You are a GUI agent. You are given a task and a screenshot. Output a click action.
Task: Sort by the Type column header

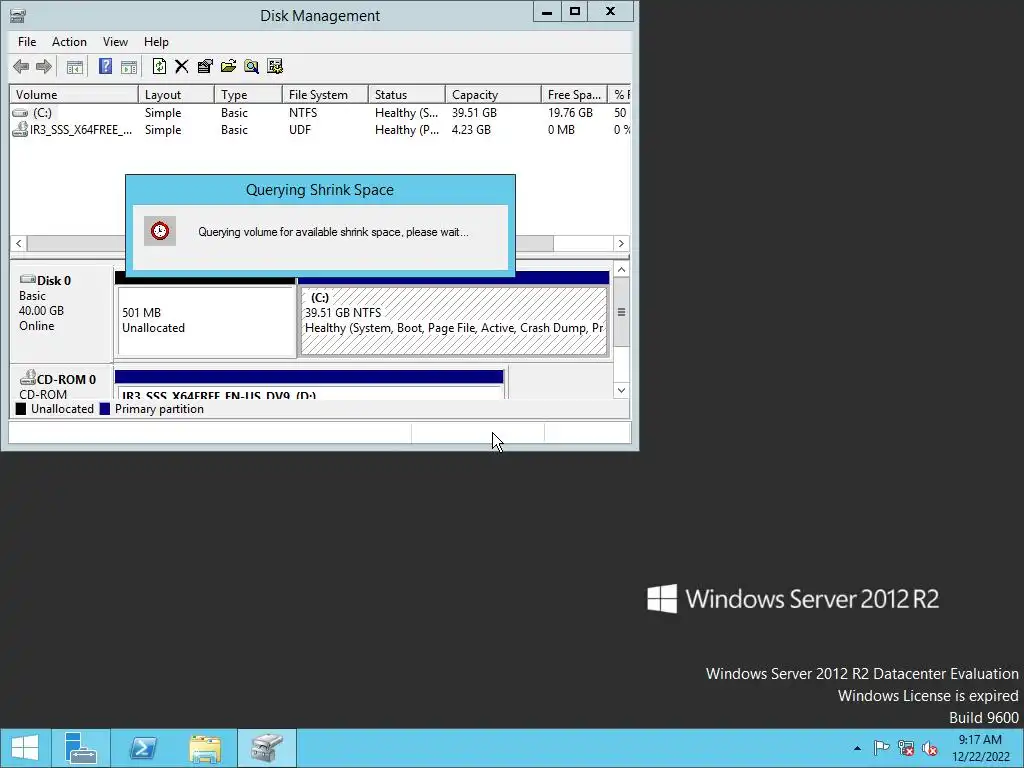tap(248, 95)
